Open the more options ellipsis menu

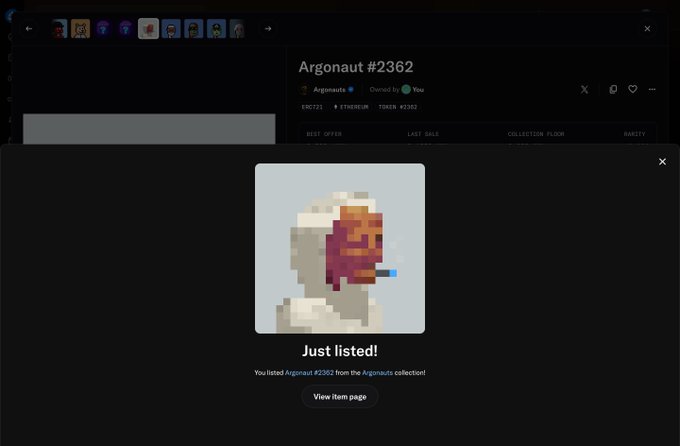coord(652,89)
